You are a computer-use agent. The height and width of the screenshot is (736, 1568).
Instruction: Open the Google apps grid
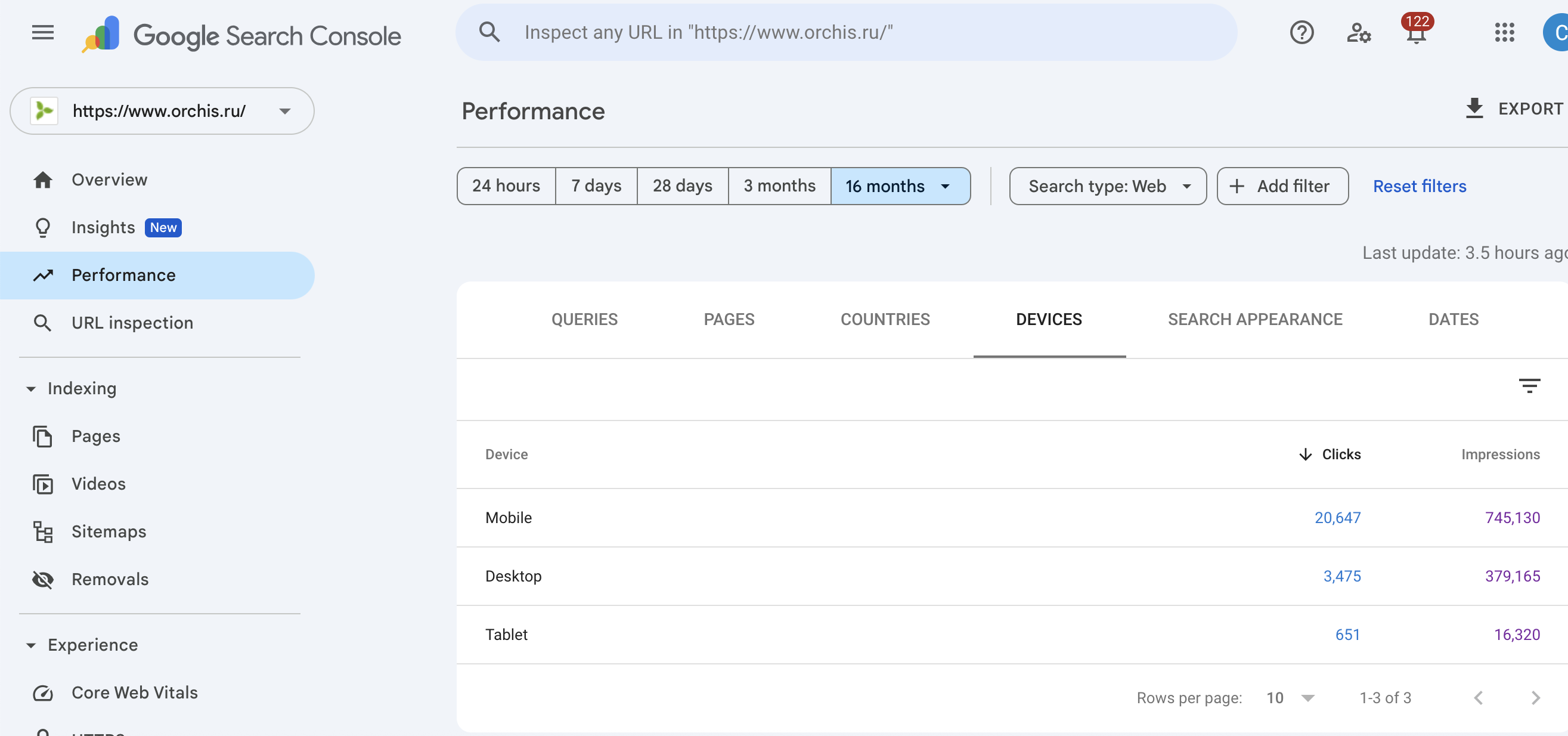[1504, 33]
